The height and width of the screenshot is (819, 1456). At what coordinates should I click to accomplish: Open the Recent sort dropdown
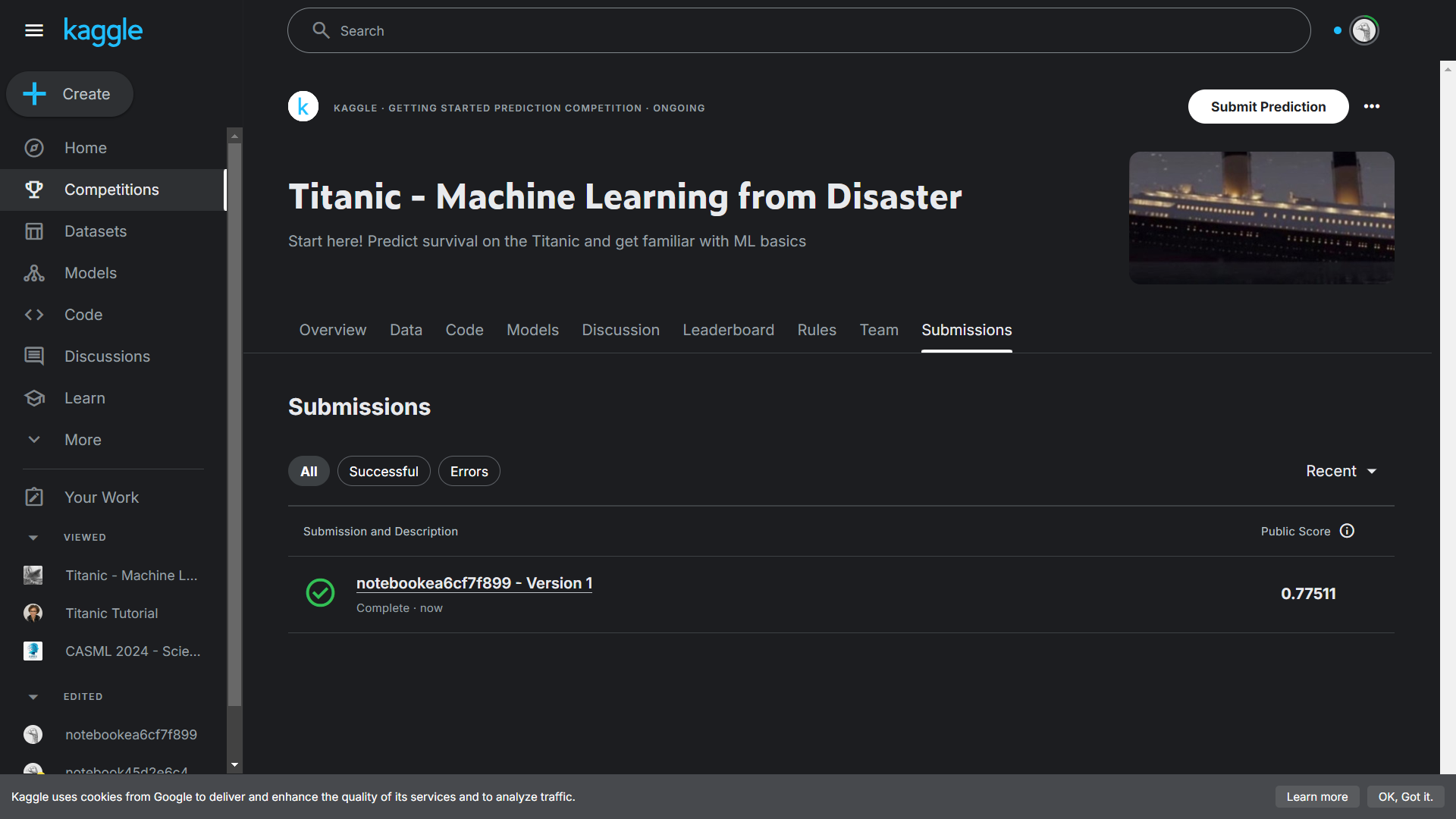click(x=1341, y=471)
